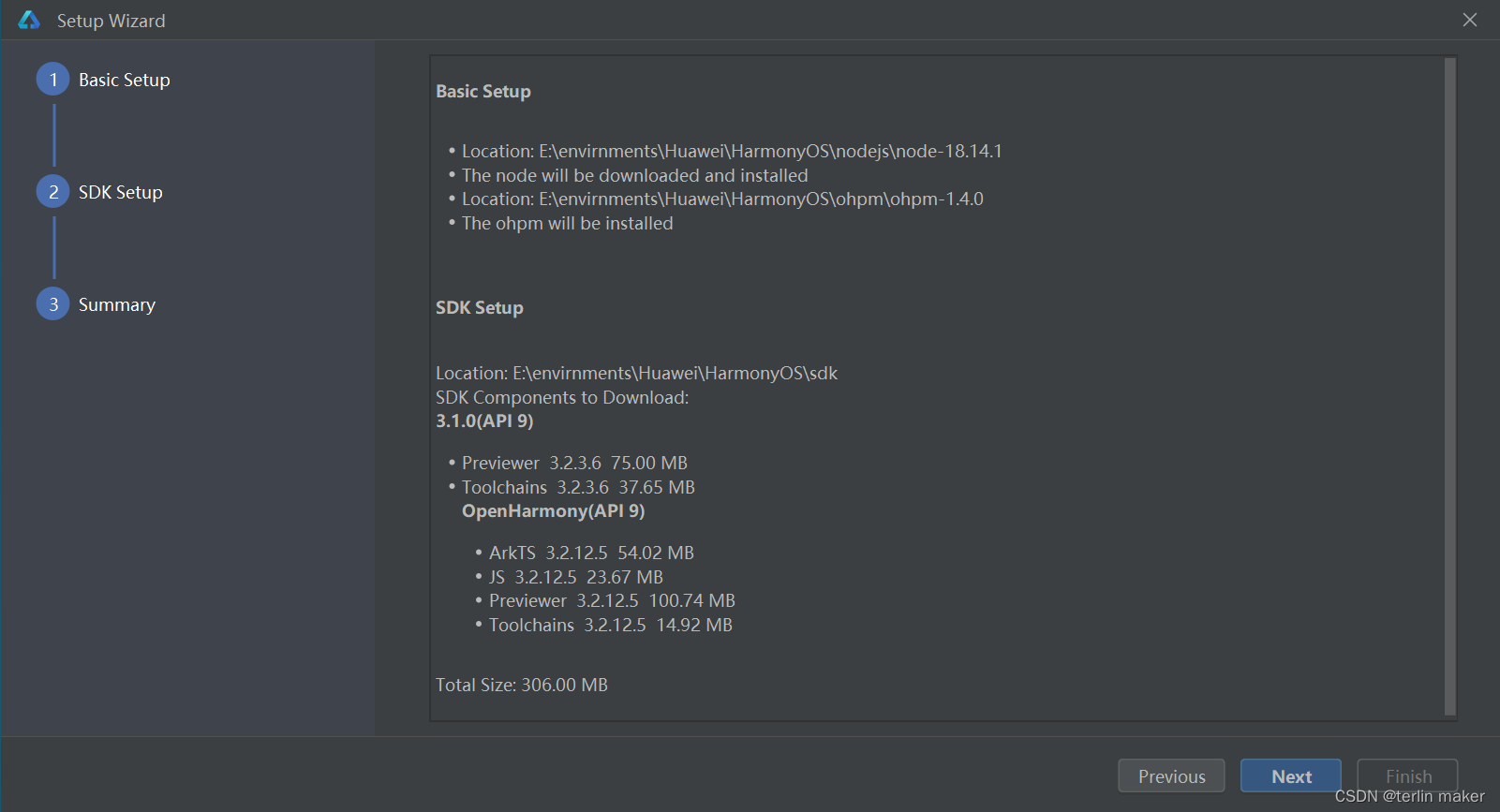Screen dimensions: 1500x812
Task: Click 'The node will be downloaded and installed'
Action: [x=634, y=175]
